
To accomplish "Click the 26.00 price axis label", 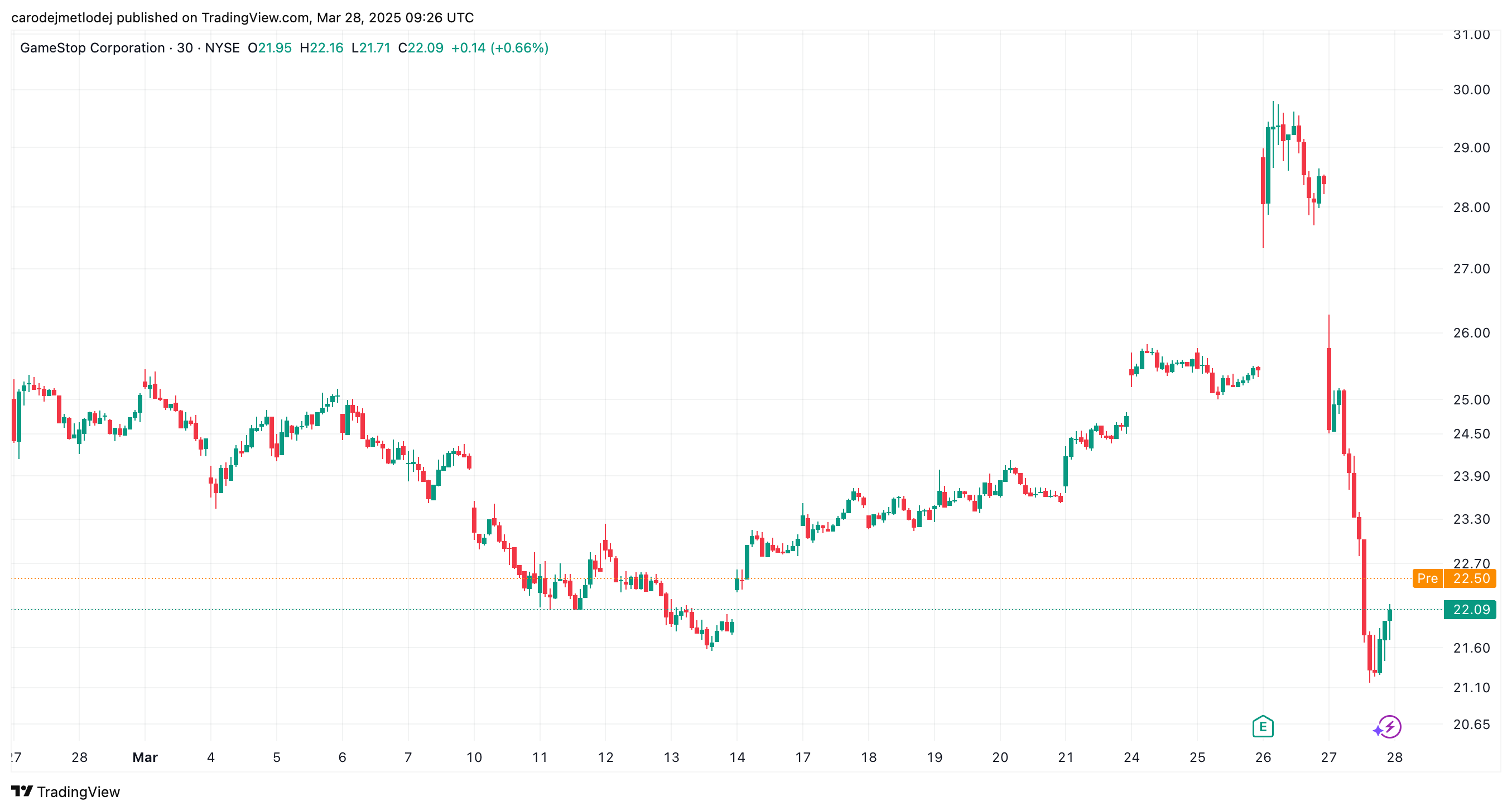I will [1471, 333].
